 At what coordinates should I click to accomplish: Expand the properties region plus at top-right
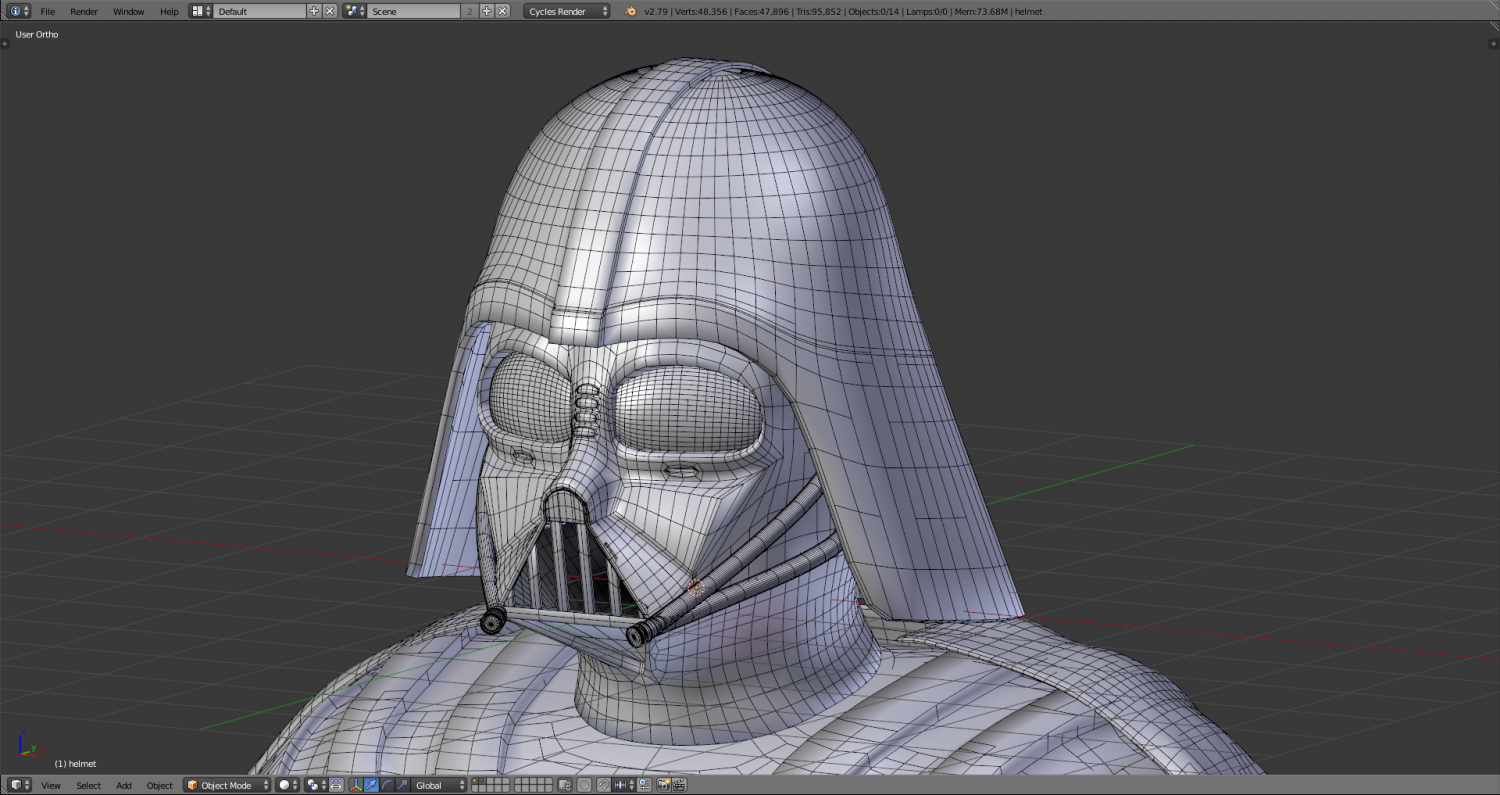tap(1495, 44)
